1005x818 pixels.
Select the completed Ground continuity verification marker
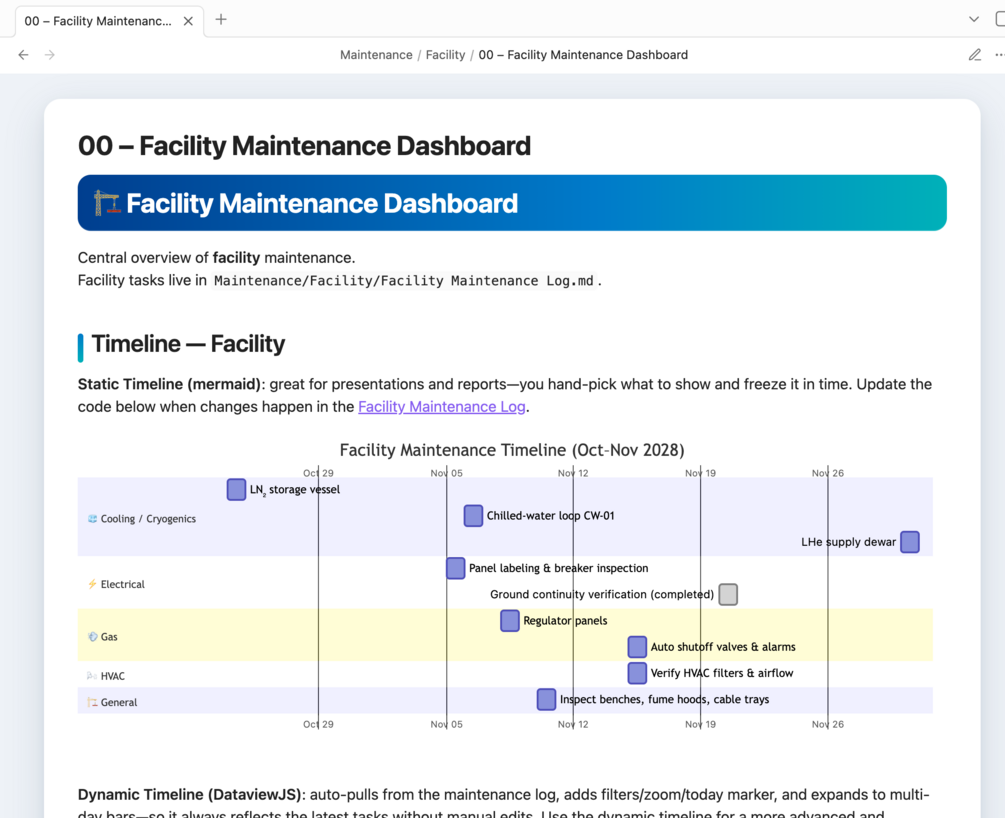point(728,594)
